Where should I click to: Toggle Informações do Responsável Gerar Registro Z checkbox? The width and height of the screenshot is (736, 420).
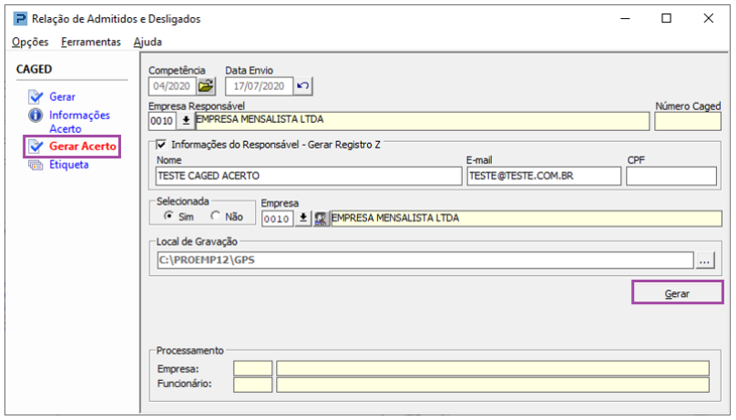tap(161, 145)
